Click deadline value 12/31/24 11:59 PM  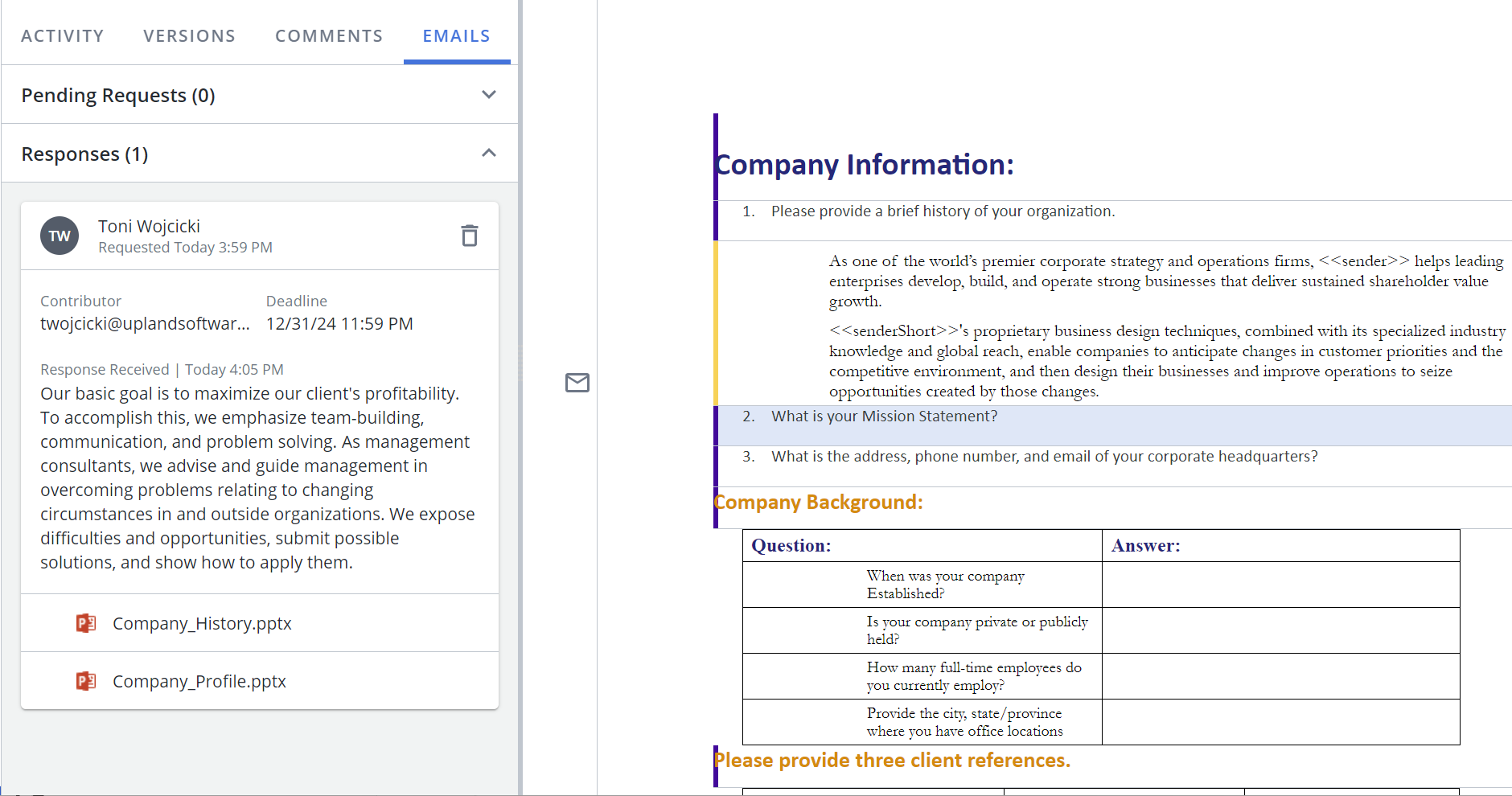(339, 323)
